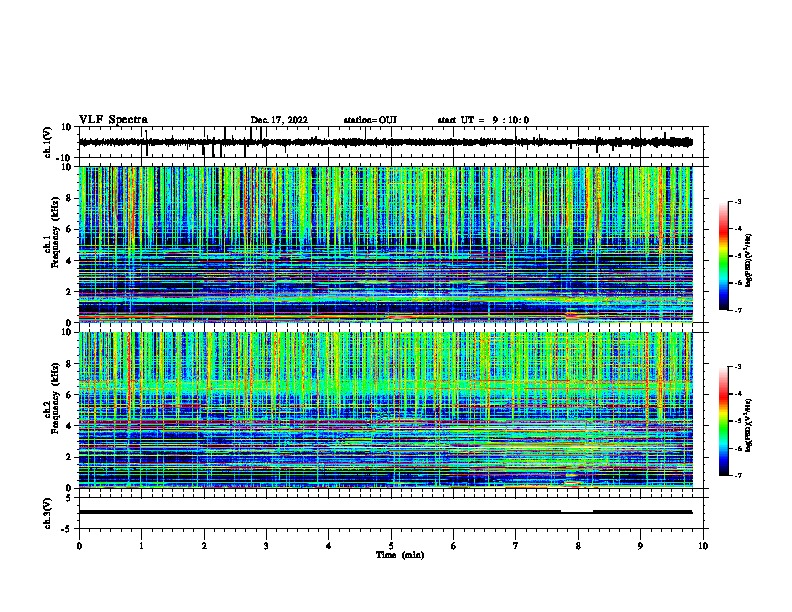Click the '-7' tick on ch.1 color bar
This screenshot has height=612, width=792.
(737, 310)
